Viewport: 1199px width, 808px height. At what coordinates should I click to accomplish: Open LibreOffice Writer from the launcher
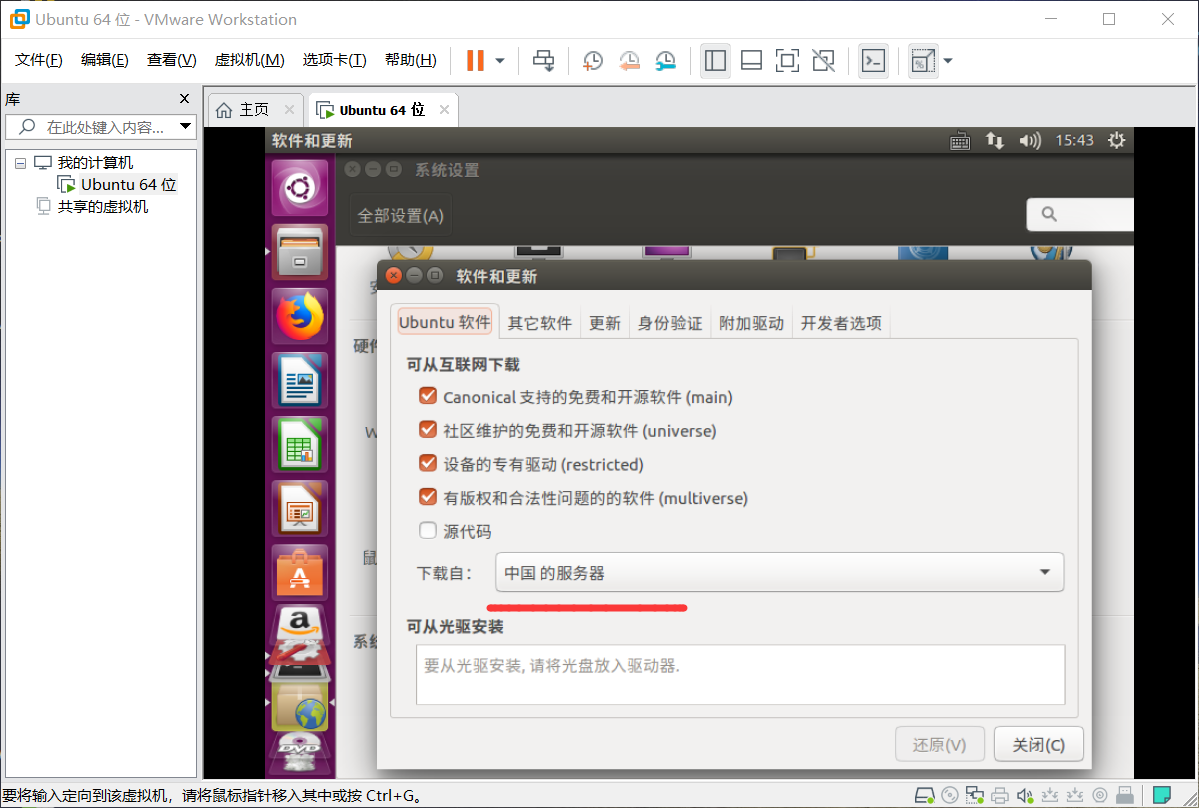(x=300, y=380)
